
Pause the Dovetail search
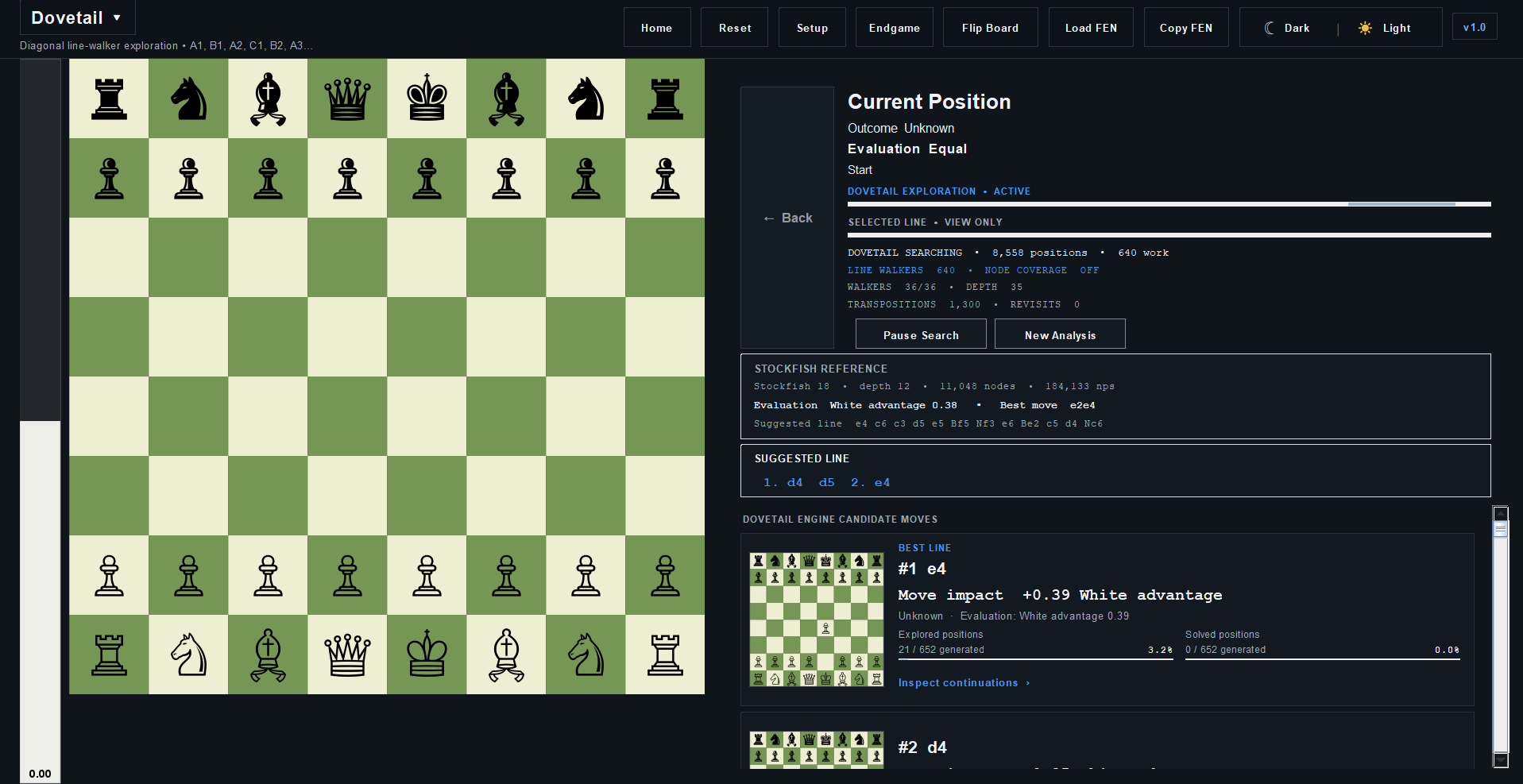[x=921, y=334]
